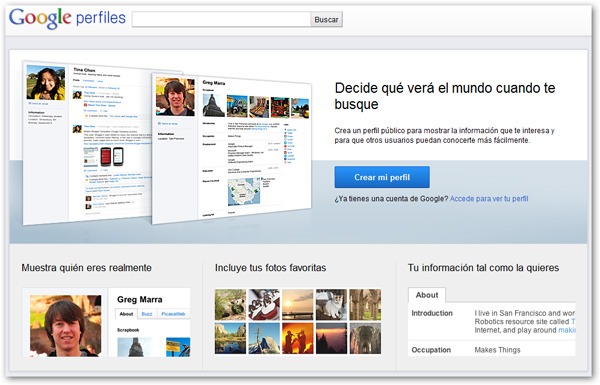Select the About tab in Greg Marra card
This screenshot has height=385, width=600.
tap(126, 314)
